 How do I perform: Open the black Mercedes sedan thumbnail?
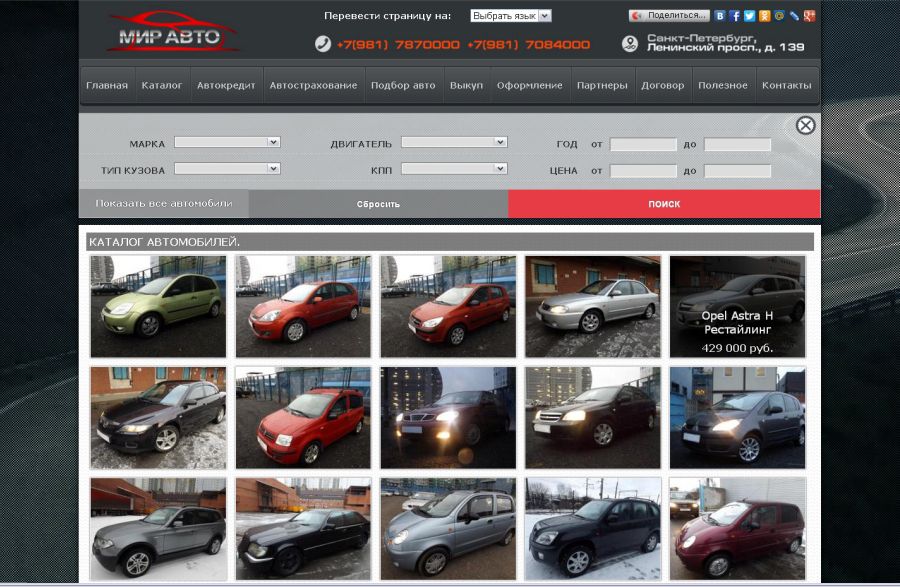pos(303,529)
